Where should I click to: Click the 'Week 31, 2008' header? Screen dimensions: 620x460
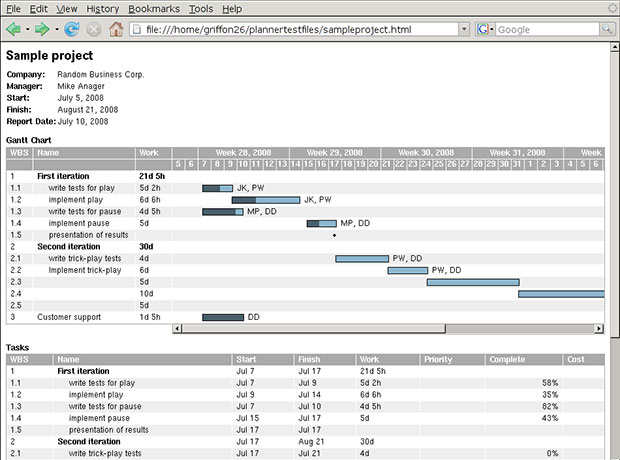(x=517, y=153)
